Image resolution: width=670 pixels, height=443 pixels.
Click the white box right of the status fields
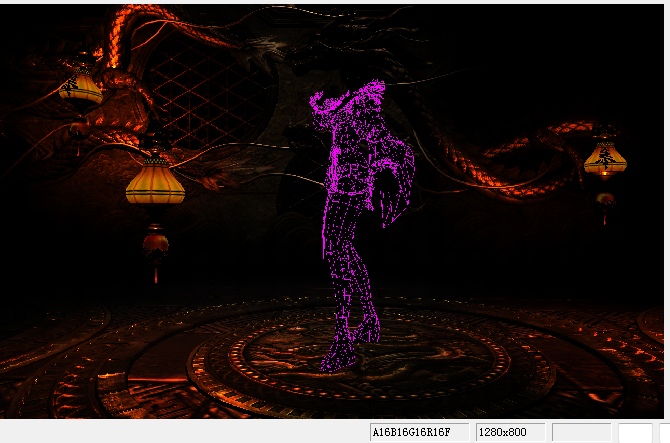click(x=635, y=433)
